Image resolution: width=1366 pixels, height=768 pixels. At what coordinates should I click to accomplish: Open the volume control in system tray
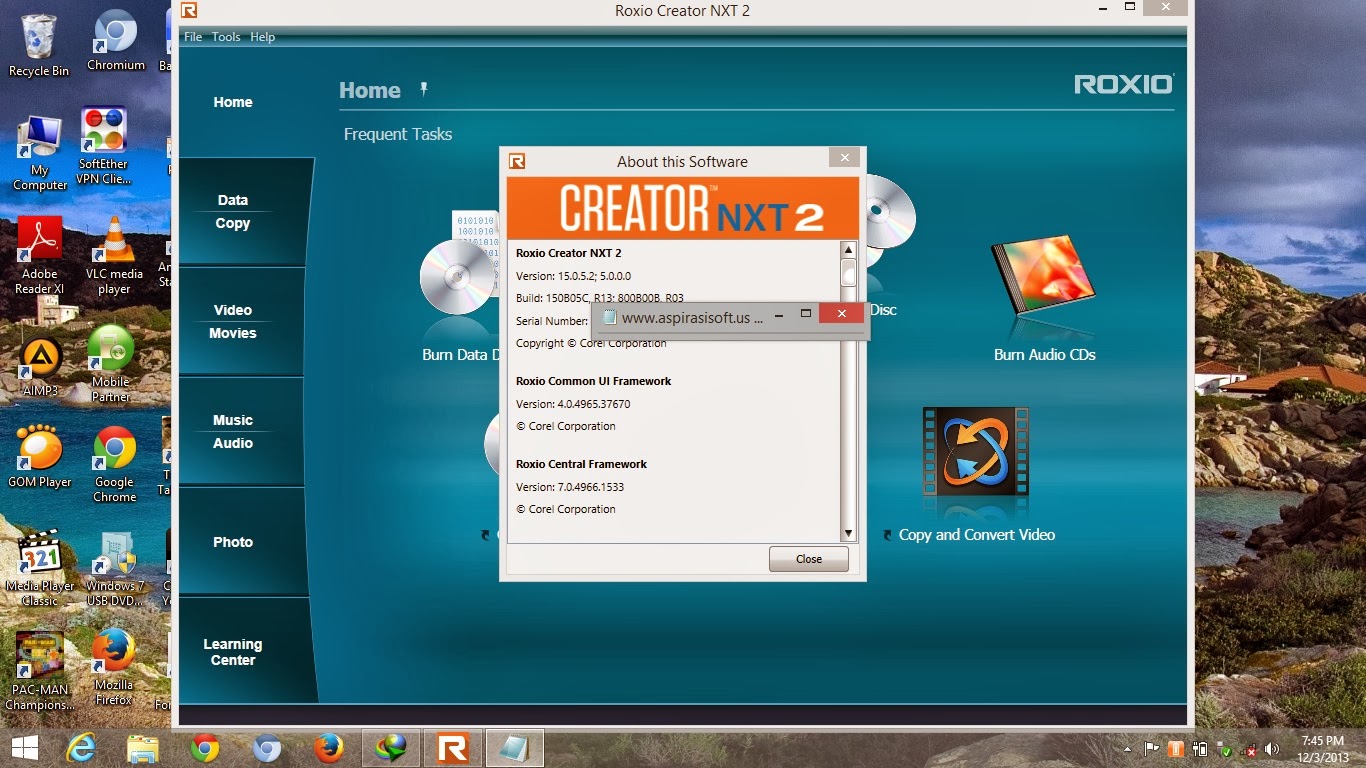[1272, 748]
